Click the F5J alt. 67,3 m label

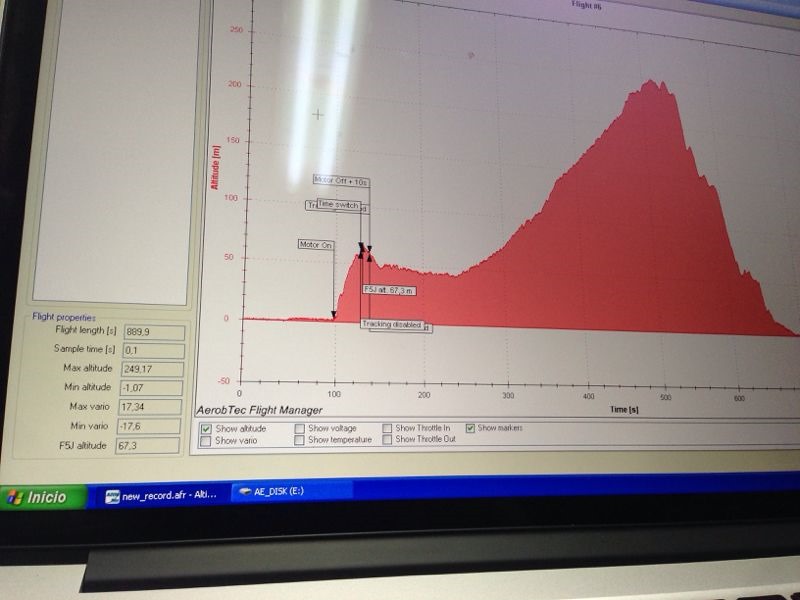point(388,290)
